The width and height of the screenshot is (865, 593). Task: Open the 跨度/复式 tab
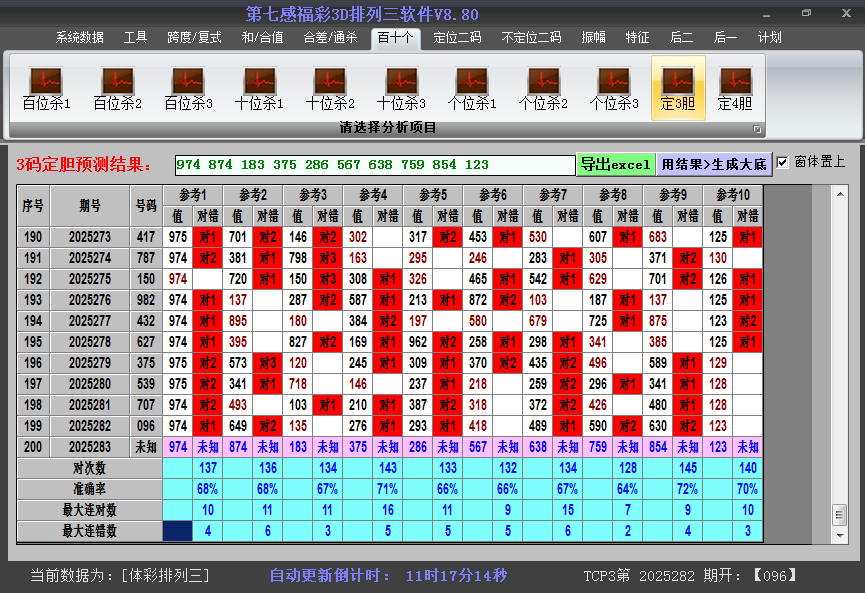194,38
